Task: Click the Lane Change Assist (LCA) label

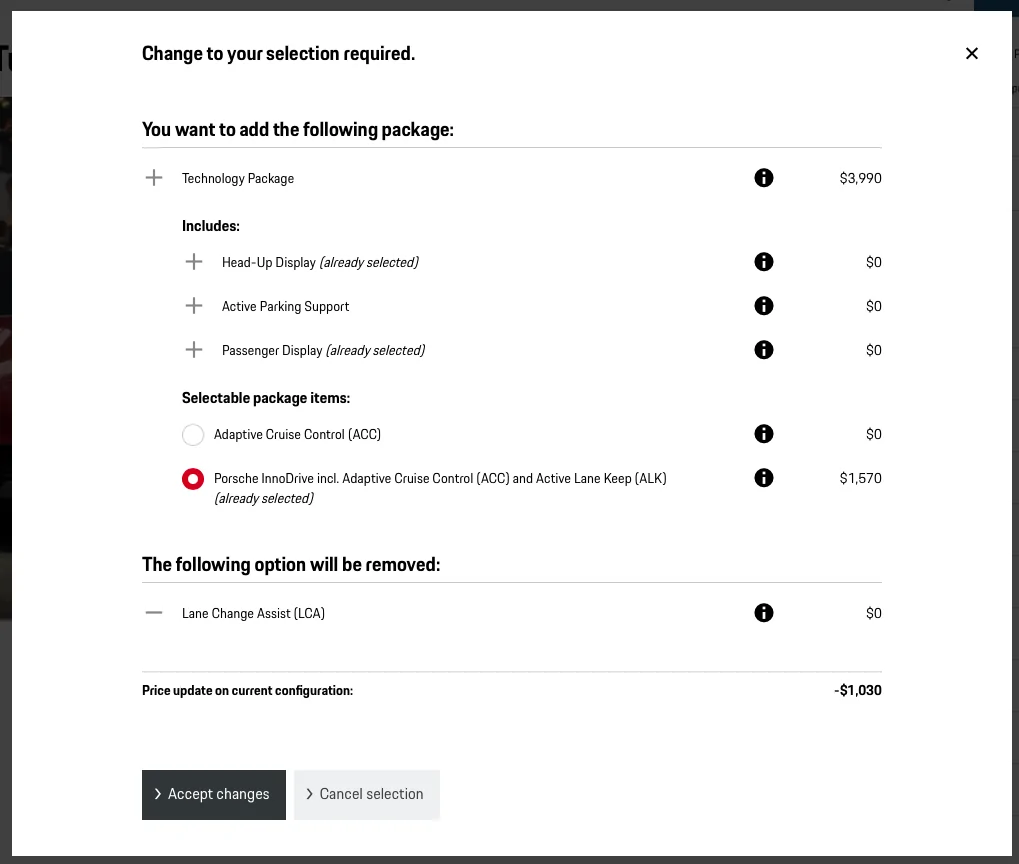Action: click(x=253, y=613)
